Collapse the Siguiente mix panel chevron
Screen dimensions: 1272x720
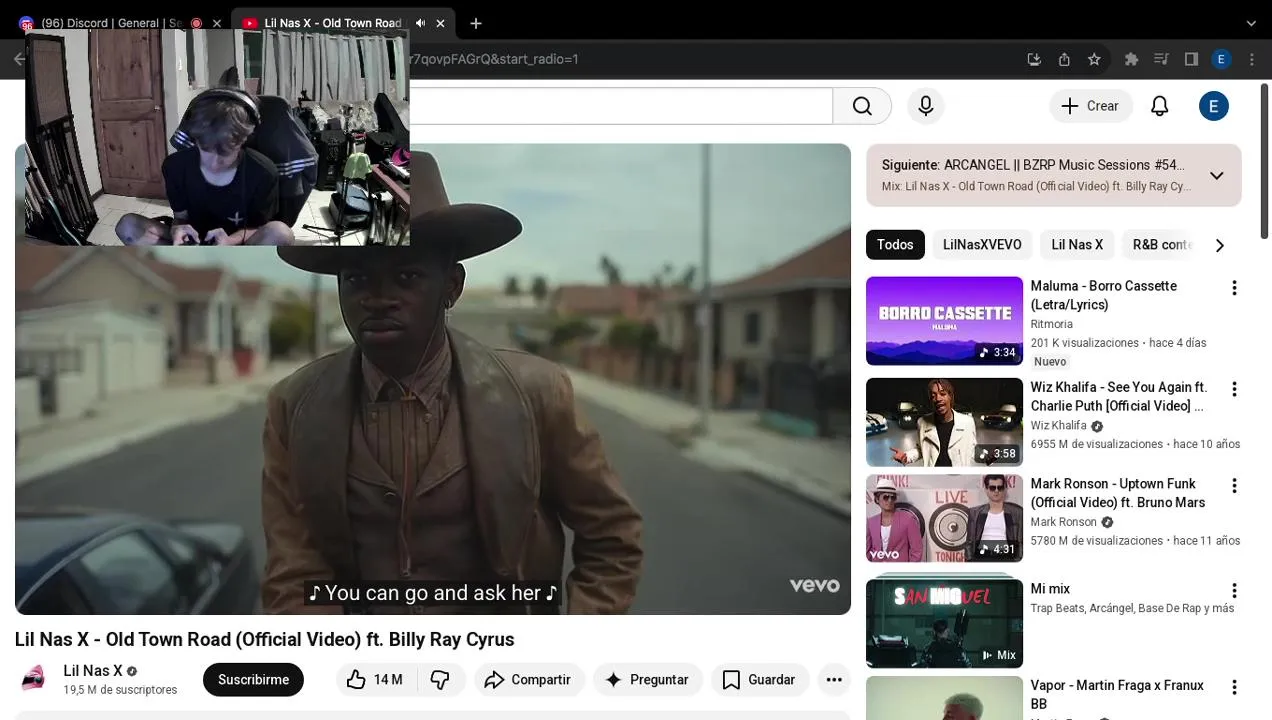pyautogui.click(x=1217, y=176)
